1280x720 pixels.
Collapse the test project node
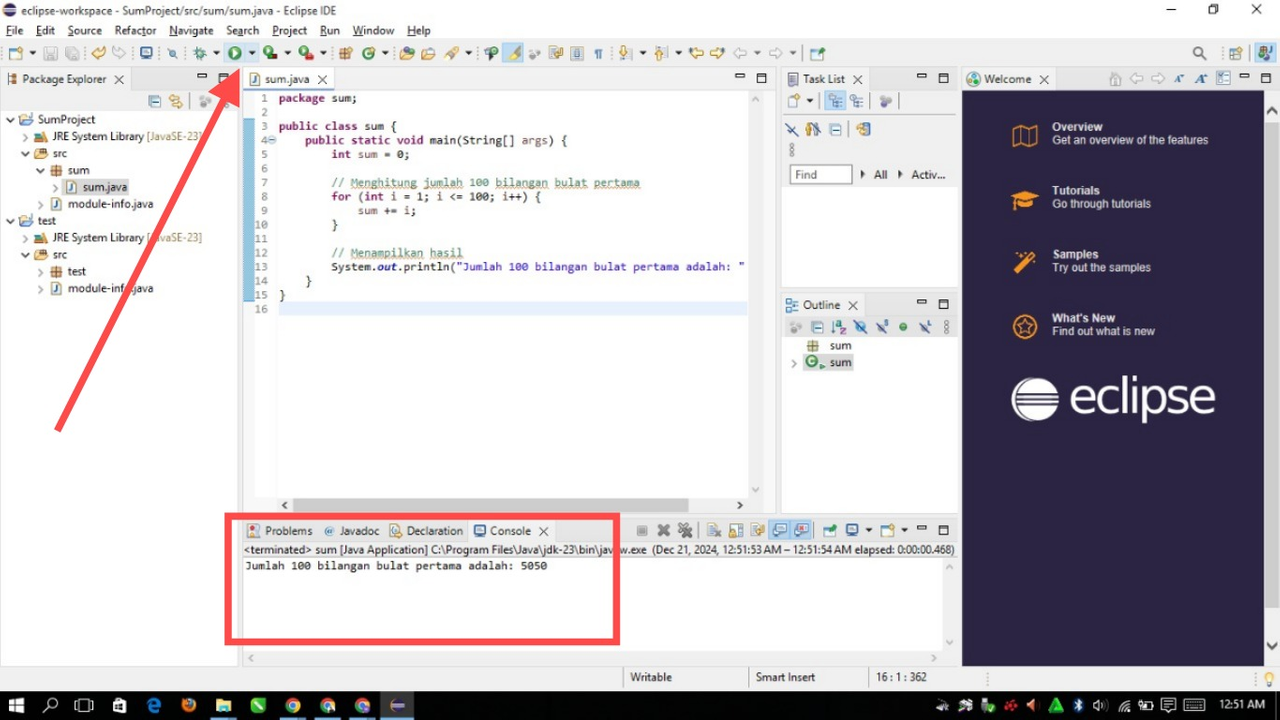pyautogui.click(x=11, y=220)
